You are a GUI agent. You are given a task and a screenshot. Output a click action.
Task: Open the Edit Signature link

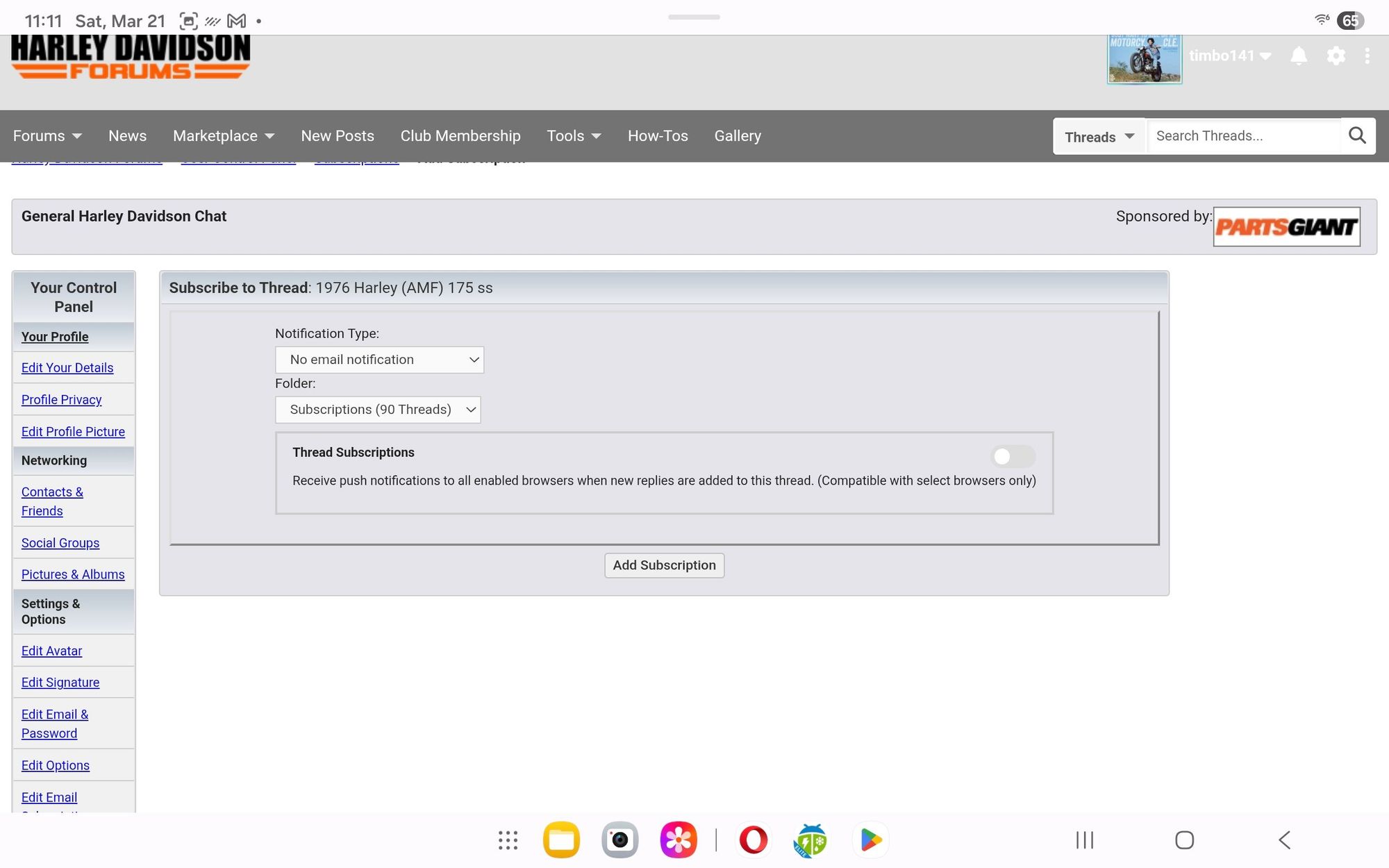(60, 683)
